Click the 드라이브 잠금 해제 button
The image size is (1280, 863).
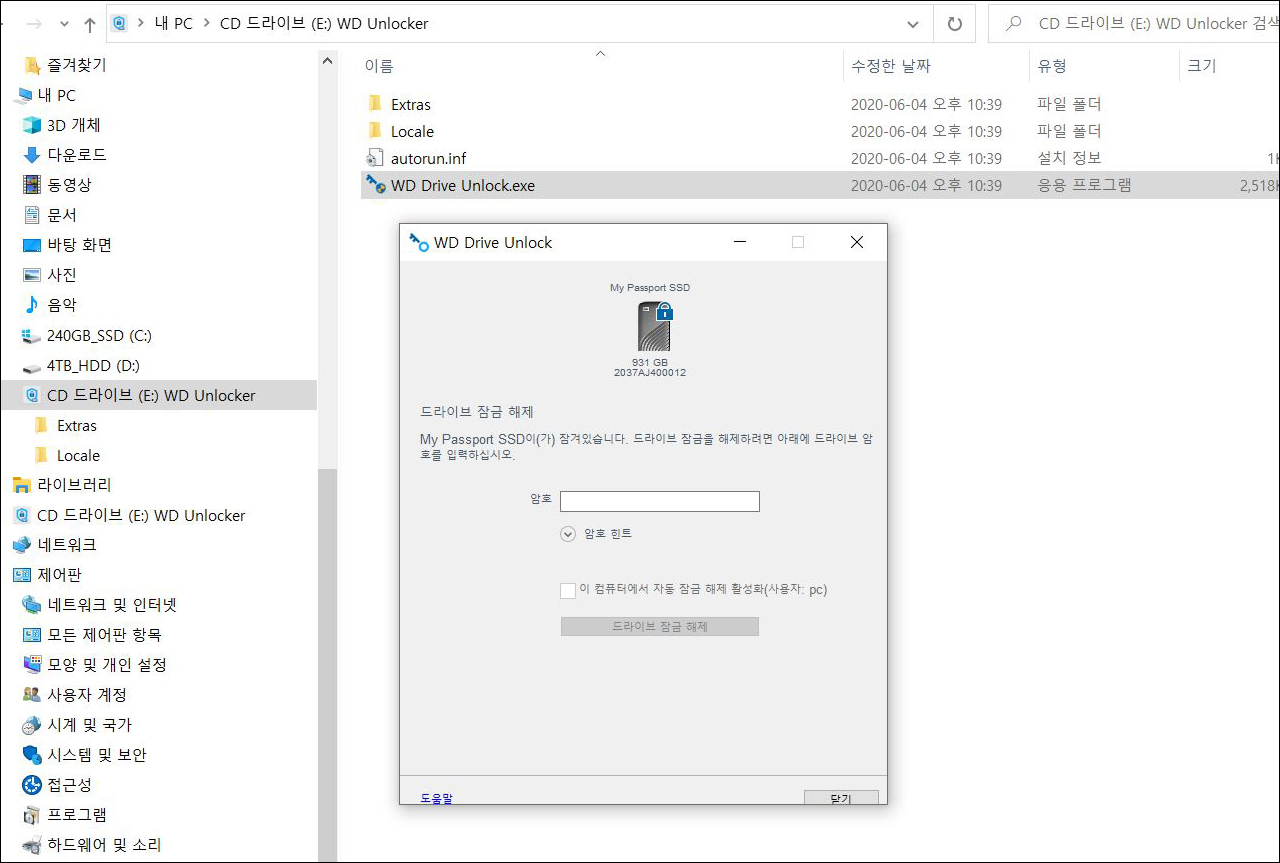coord(659,627)
